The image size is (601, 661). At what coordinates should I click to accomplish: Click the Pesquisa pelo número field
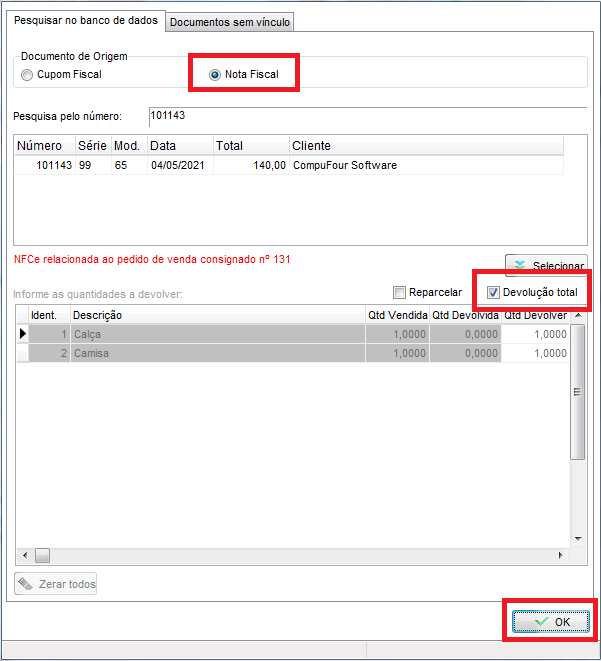[x=365, y=116]
